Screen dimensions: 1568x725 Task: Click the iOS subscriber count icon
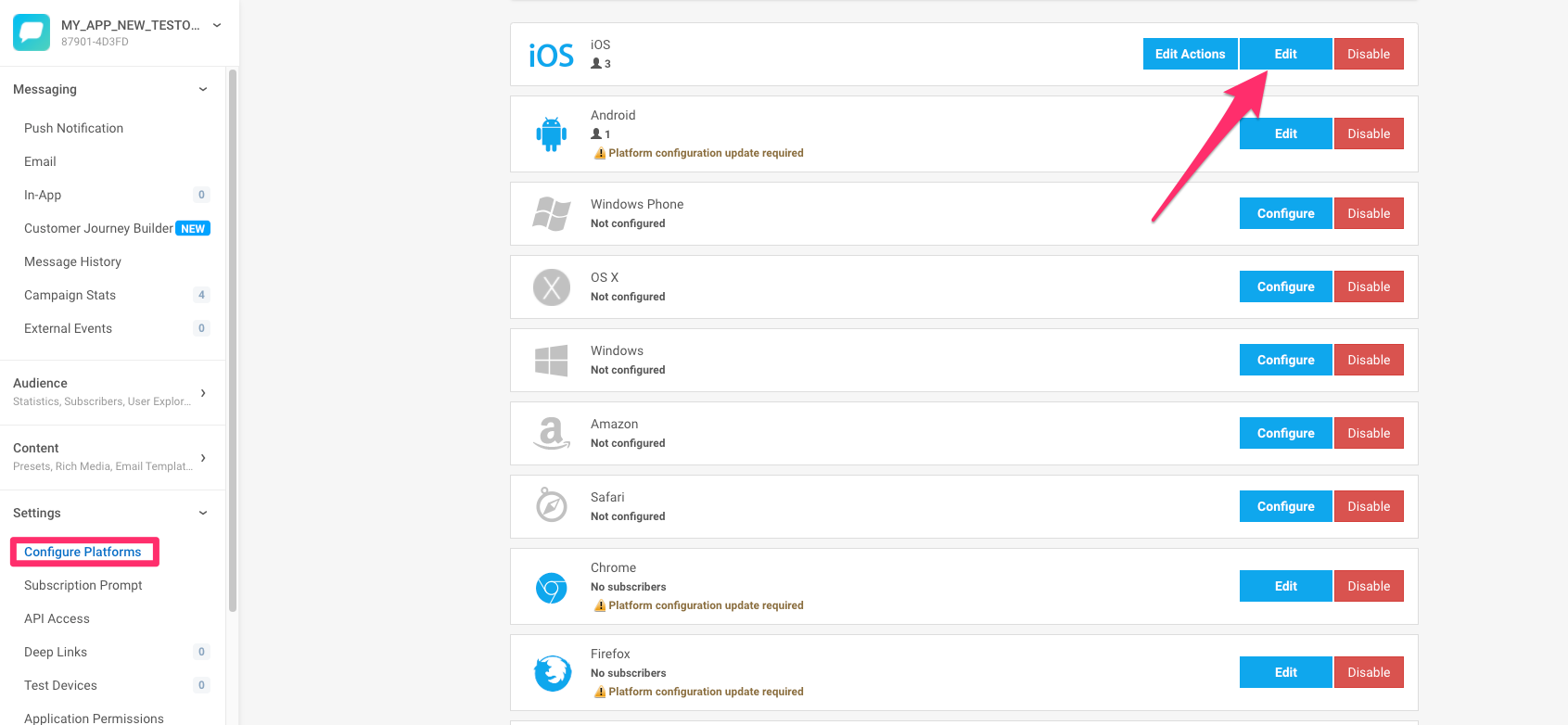tap(596, 64)
